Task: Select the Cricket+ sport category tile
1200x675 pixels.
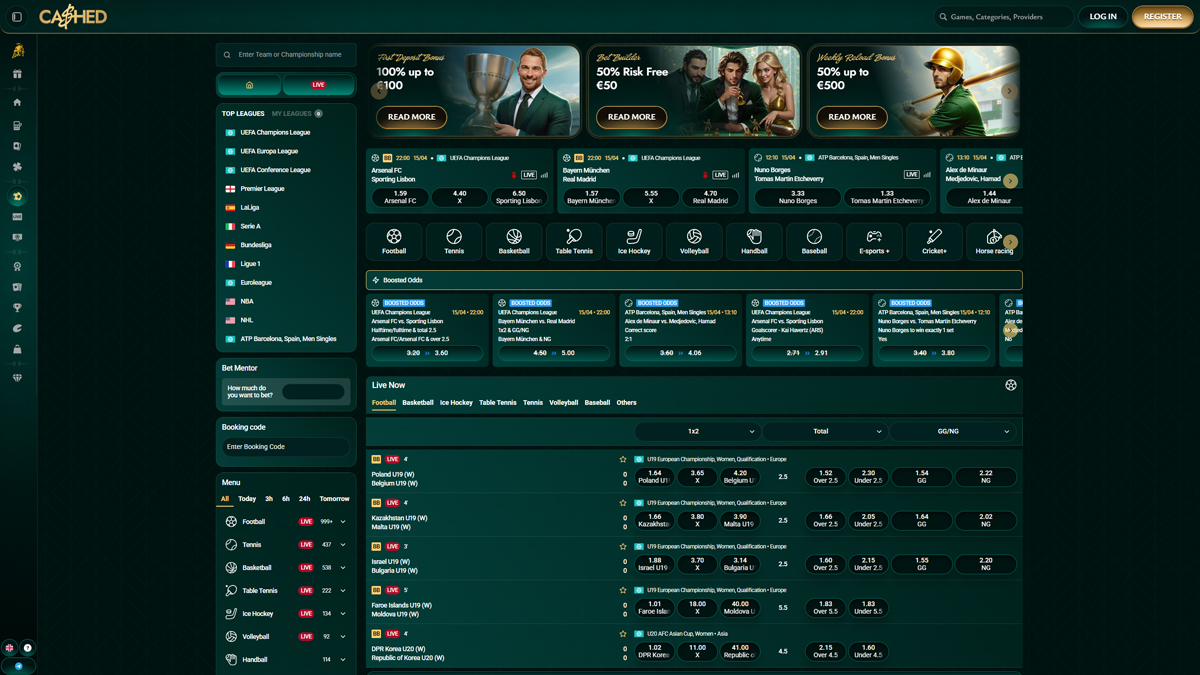Action: point(934,241)
